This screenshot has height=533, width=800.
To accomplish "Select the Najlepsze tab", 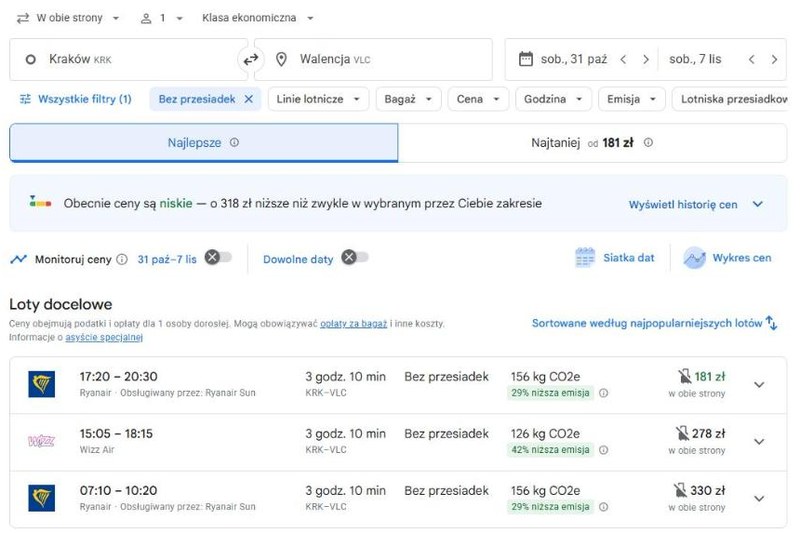I will click(204, 143).
